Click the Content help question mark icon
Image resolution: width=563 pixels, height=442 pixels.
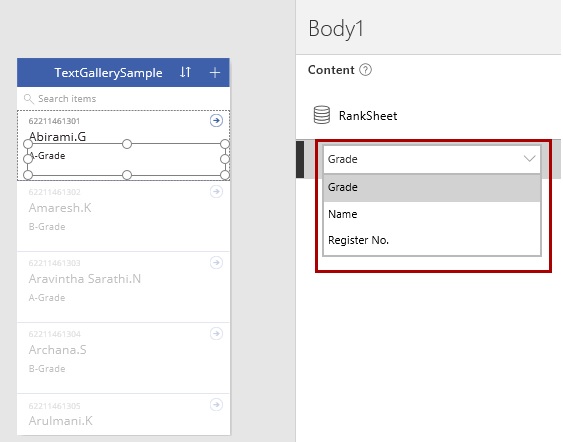[366, 70]
